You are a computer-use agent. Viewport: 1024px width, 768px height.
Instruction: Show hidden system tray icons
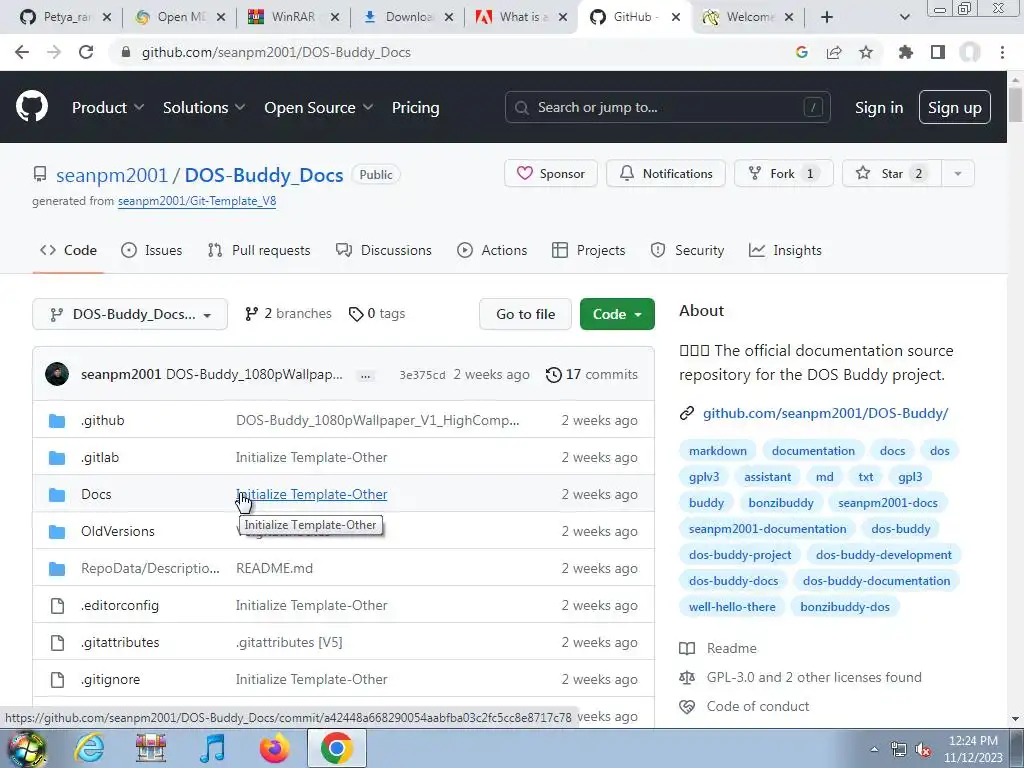(x=874, y=750)
